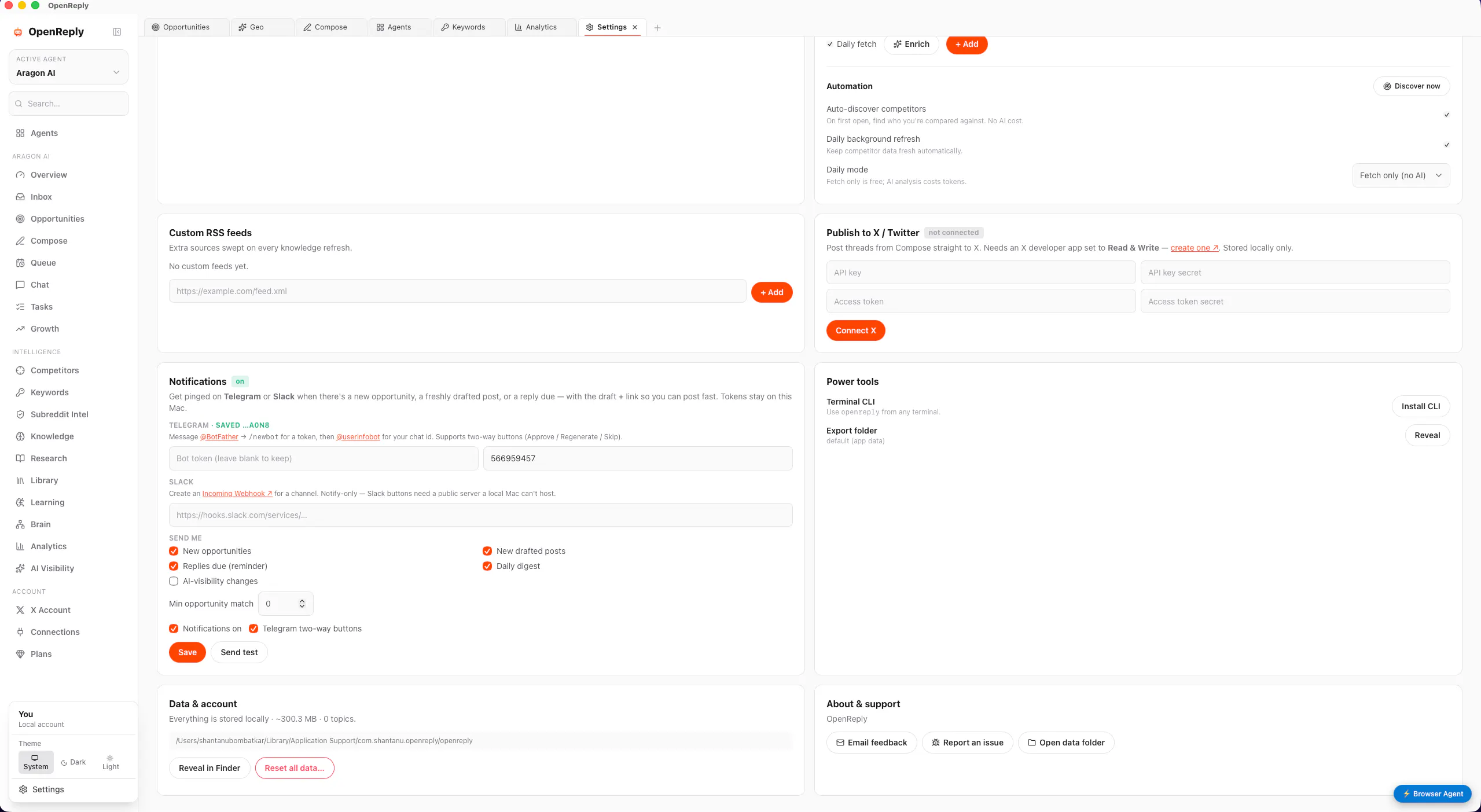Open Keywords in the sidebar
The image size is (1481, 812).
(68, 392)
